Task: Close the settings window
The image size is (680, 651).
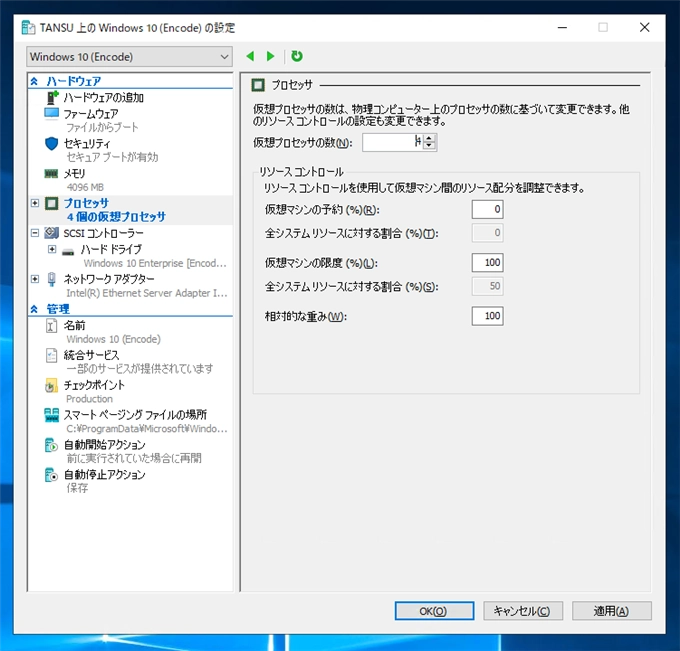Action: coord(644,28)
